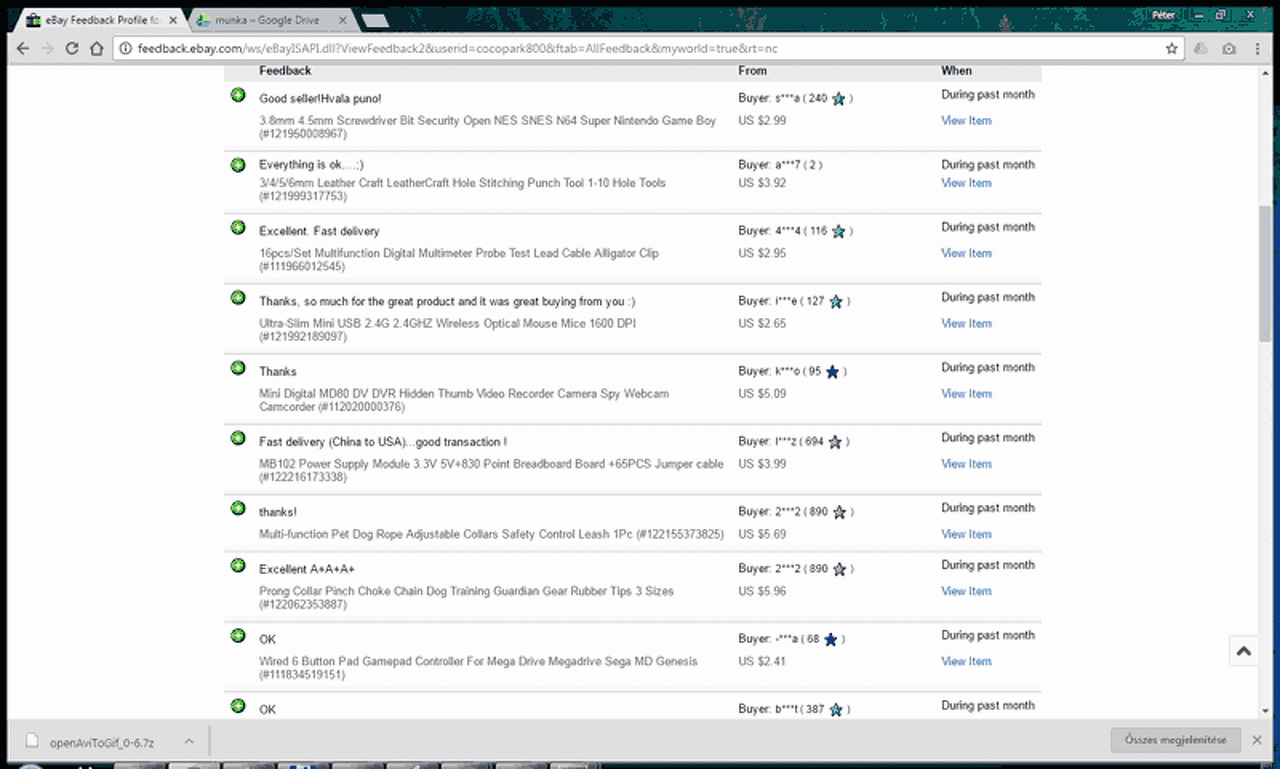Viewport: 1280px width, 769px height.
Task: Click the 'From' column header
Action: (x=753, y=71)
